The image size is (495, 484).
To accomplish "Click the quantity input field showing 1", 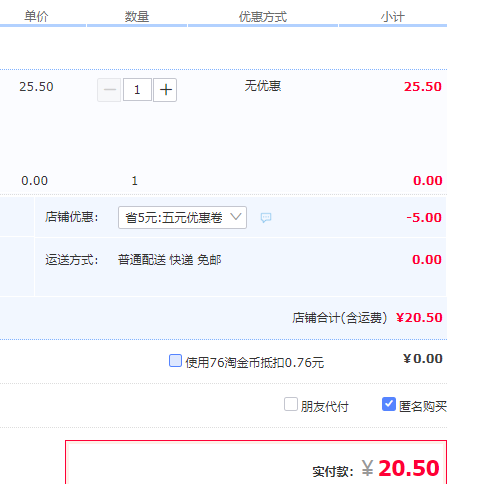I will [x=137, y=90].
